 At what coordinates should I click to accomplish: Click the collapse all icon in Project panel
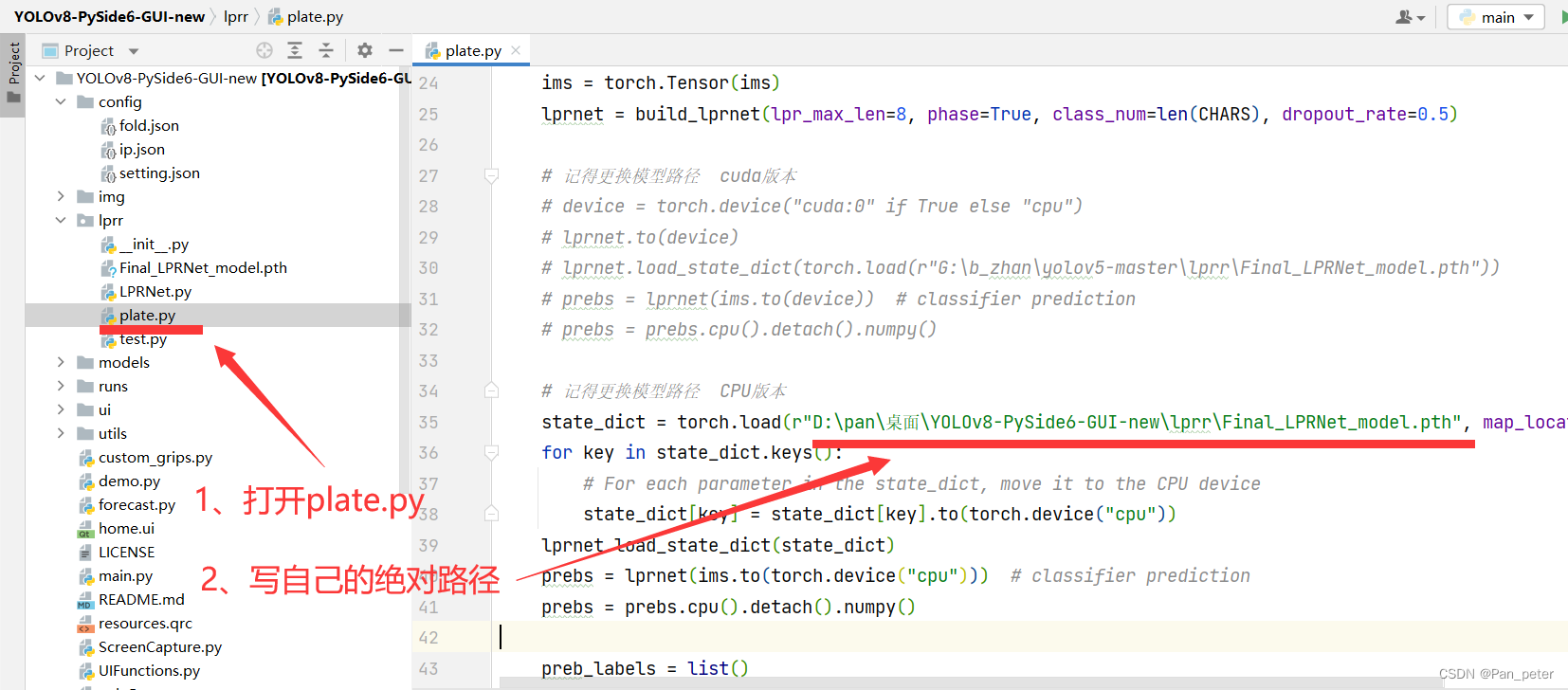(x=326, y=50)
